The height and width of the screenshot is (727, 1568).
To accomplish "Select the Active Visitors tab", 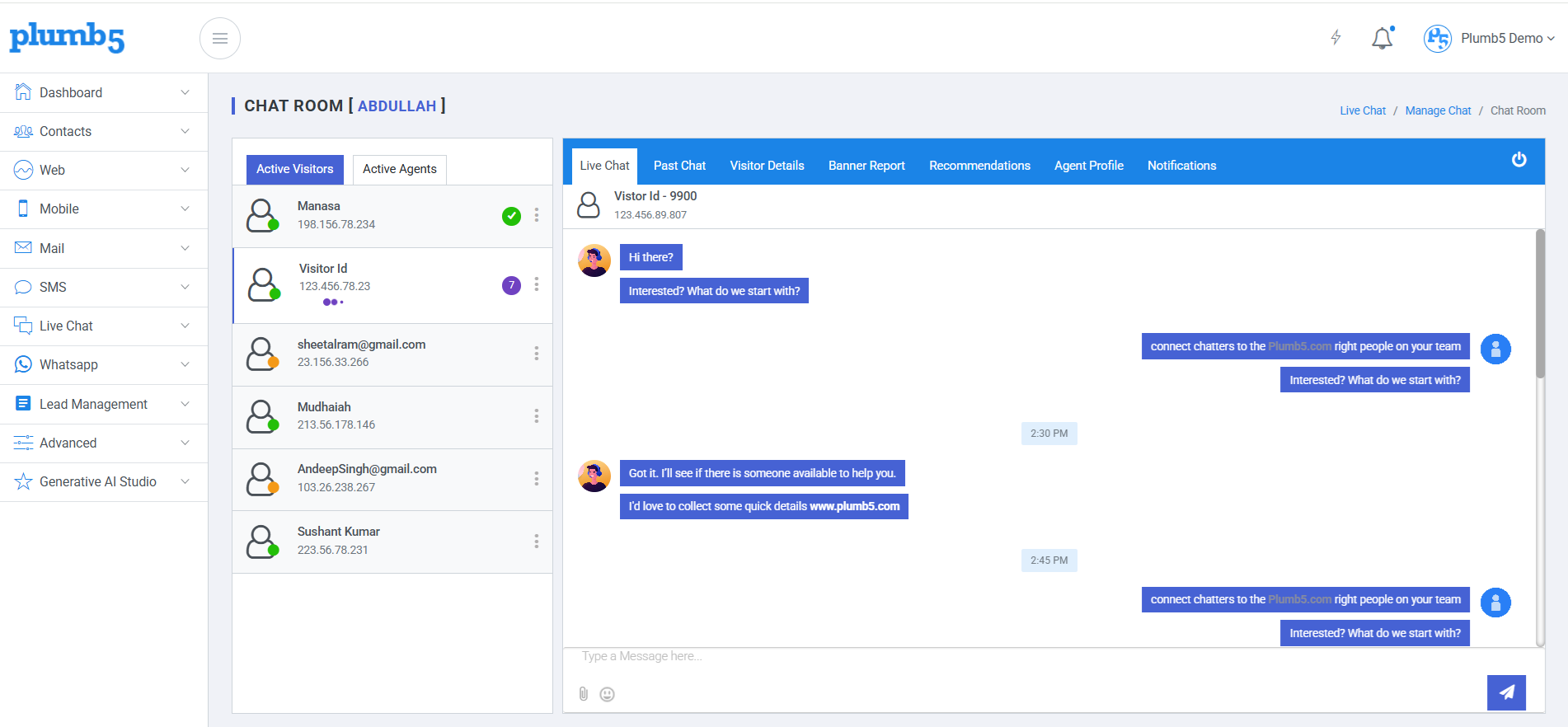I will pyautogui.click(x=295, y=169).
